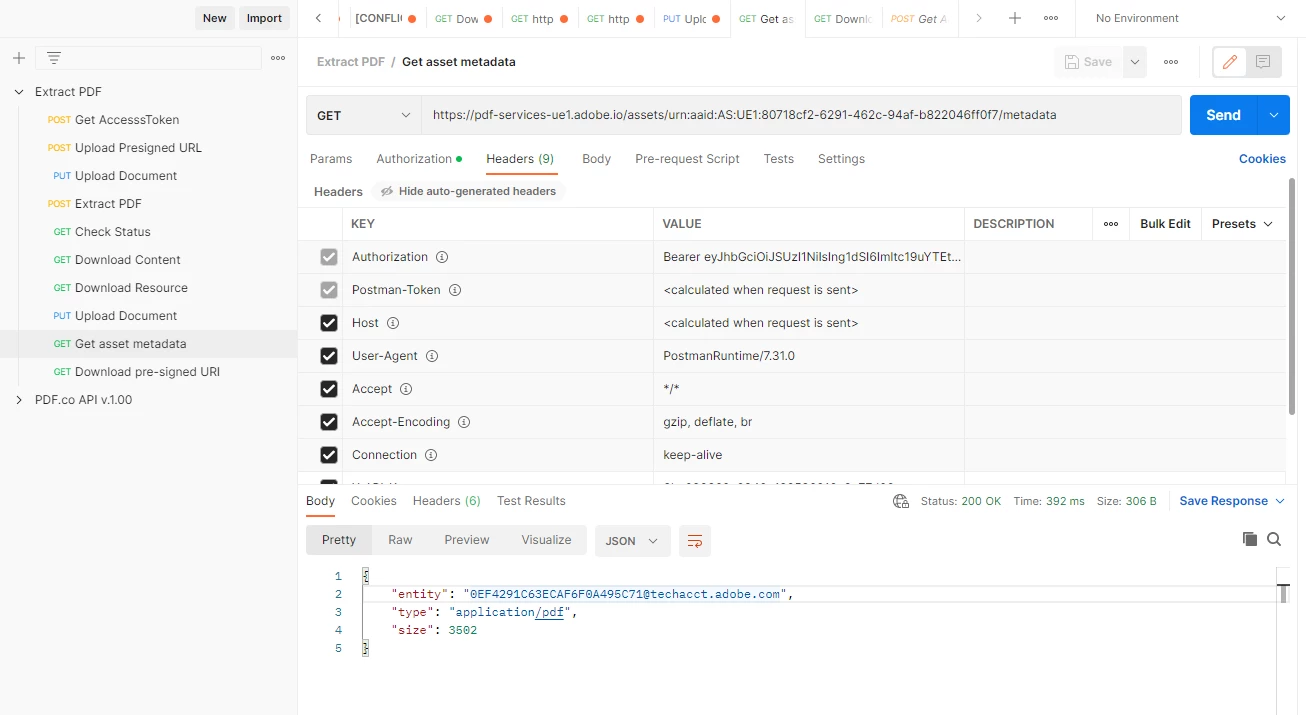Viewport: 1306px width, 715px height.
Task: Click the Send button
Action: pyautogui.click(x=1224, y=115)
